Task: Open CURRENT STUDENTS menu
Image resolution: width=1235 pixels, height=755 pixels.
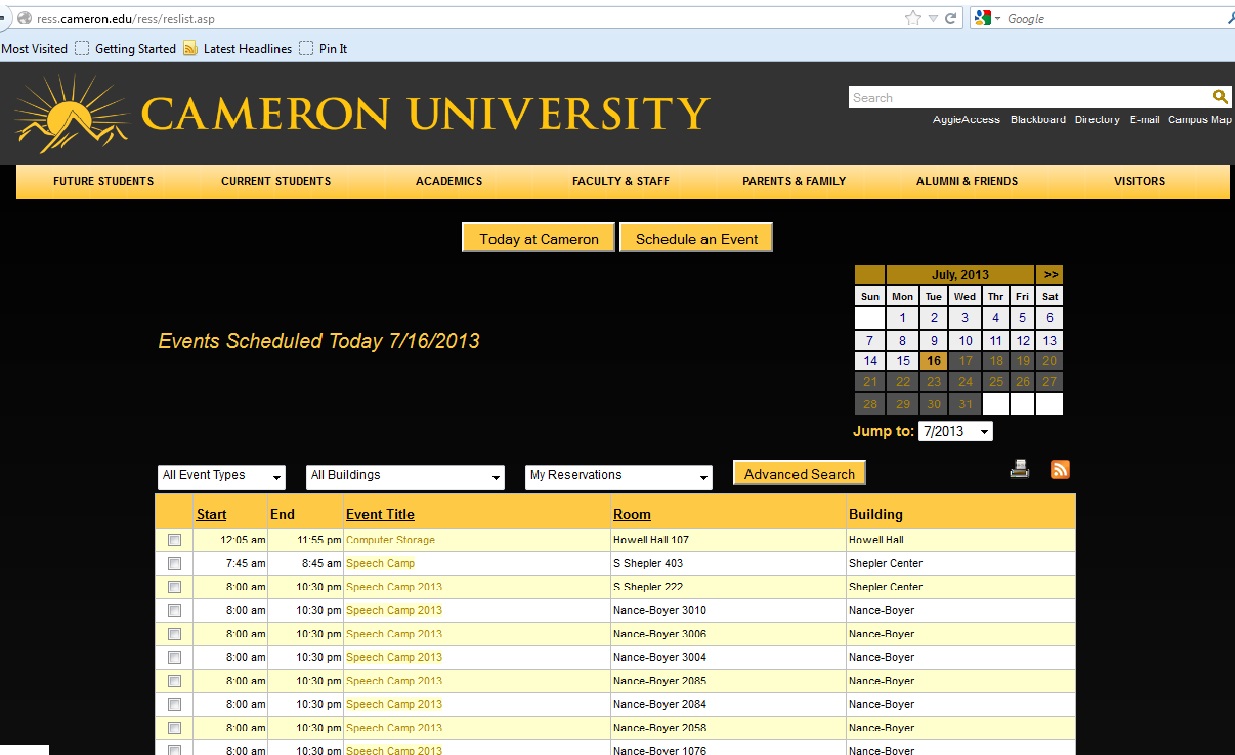Action: 276,181
